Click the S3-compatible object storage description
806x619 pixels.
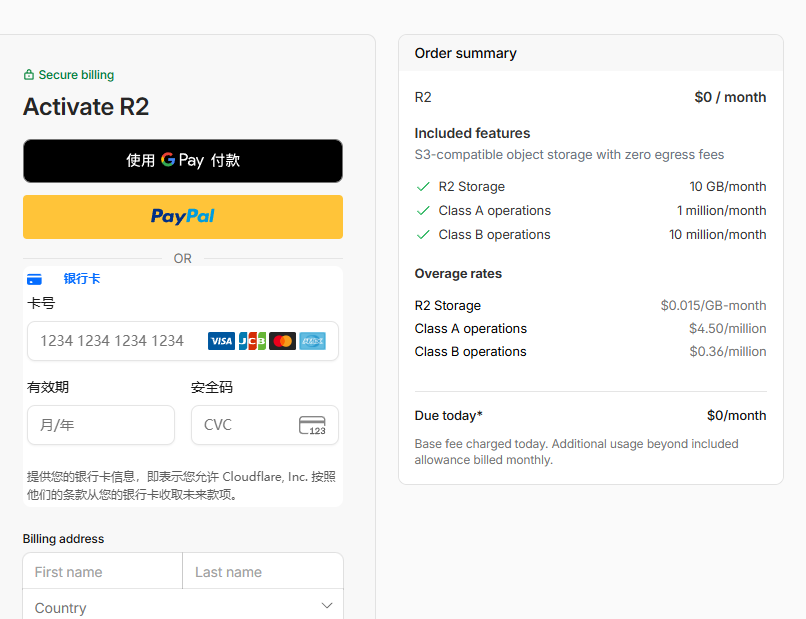click(570, 155)
